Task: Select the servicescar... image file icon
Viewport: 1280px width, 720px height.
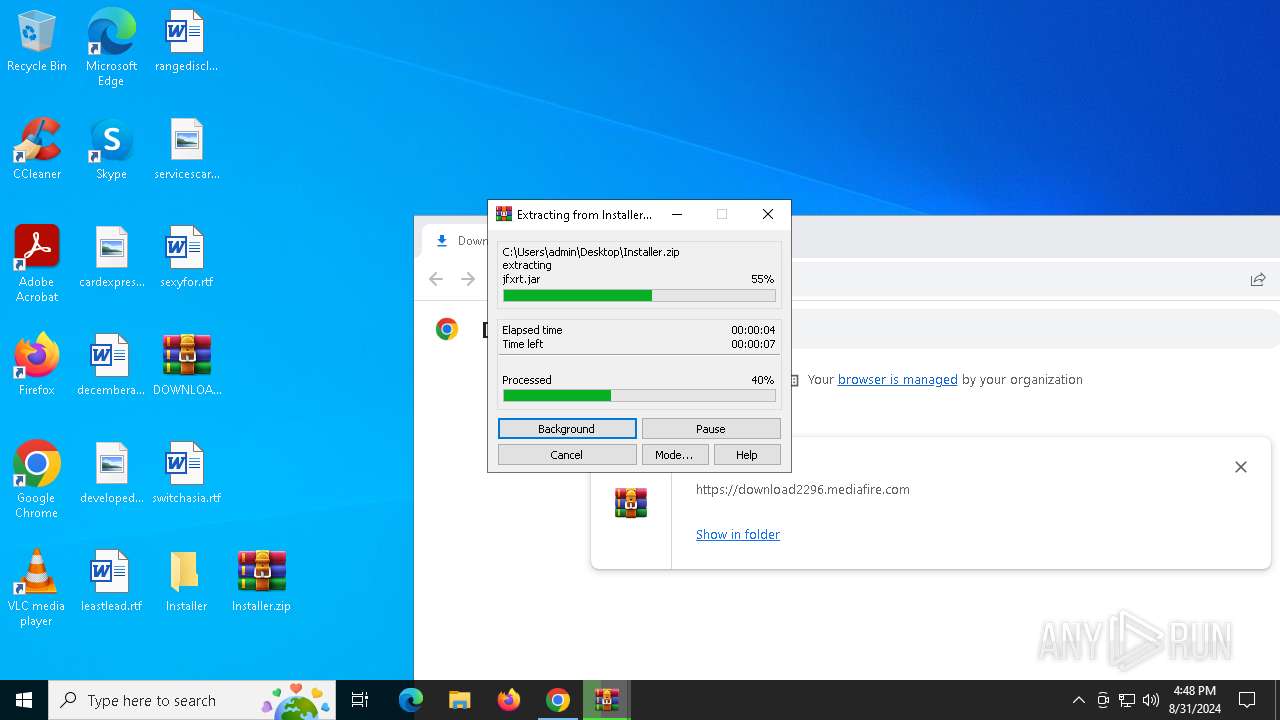Action: 186,150
